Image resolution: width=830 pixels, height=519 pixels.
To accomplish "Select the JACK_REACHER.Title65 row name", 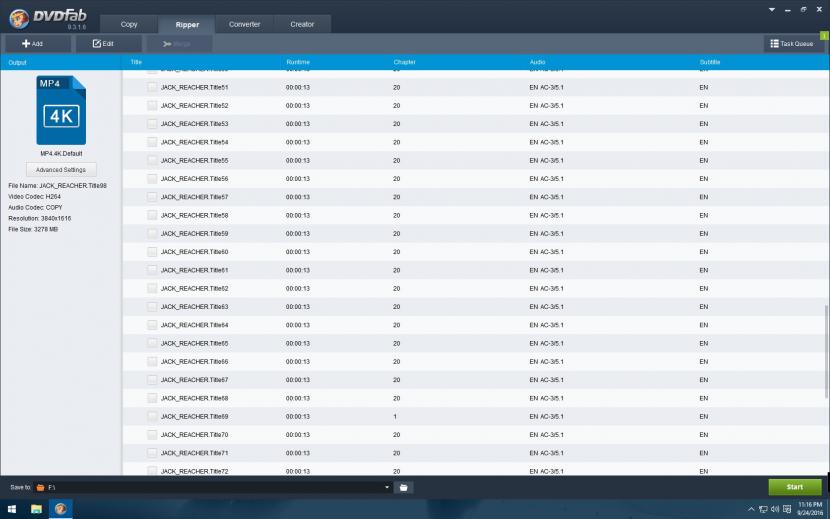I will [194, 343].
